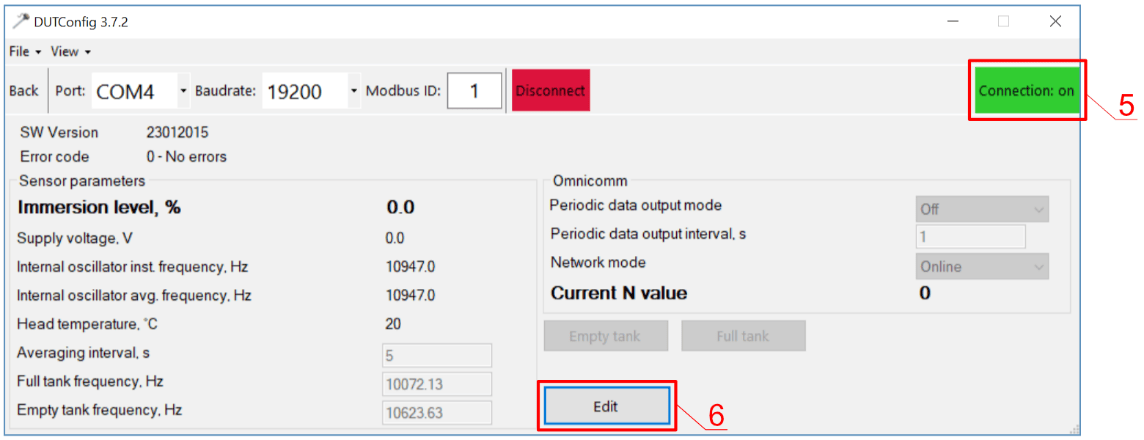Expand the Baudrate 19200 dropdown arrow
1144x440 pixels.
[354, 91]
